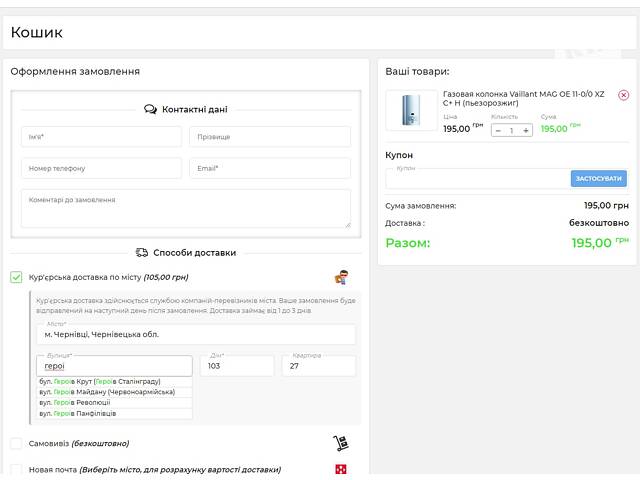
Task: Click the red Нова пошта logo icon
Action: coord(341,469)
